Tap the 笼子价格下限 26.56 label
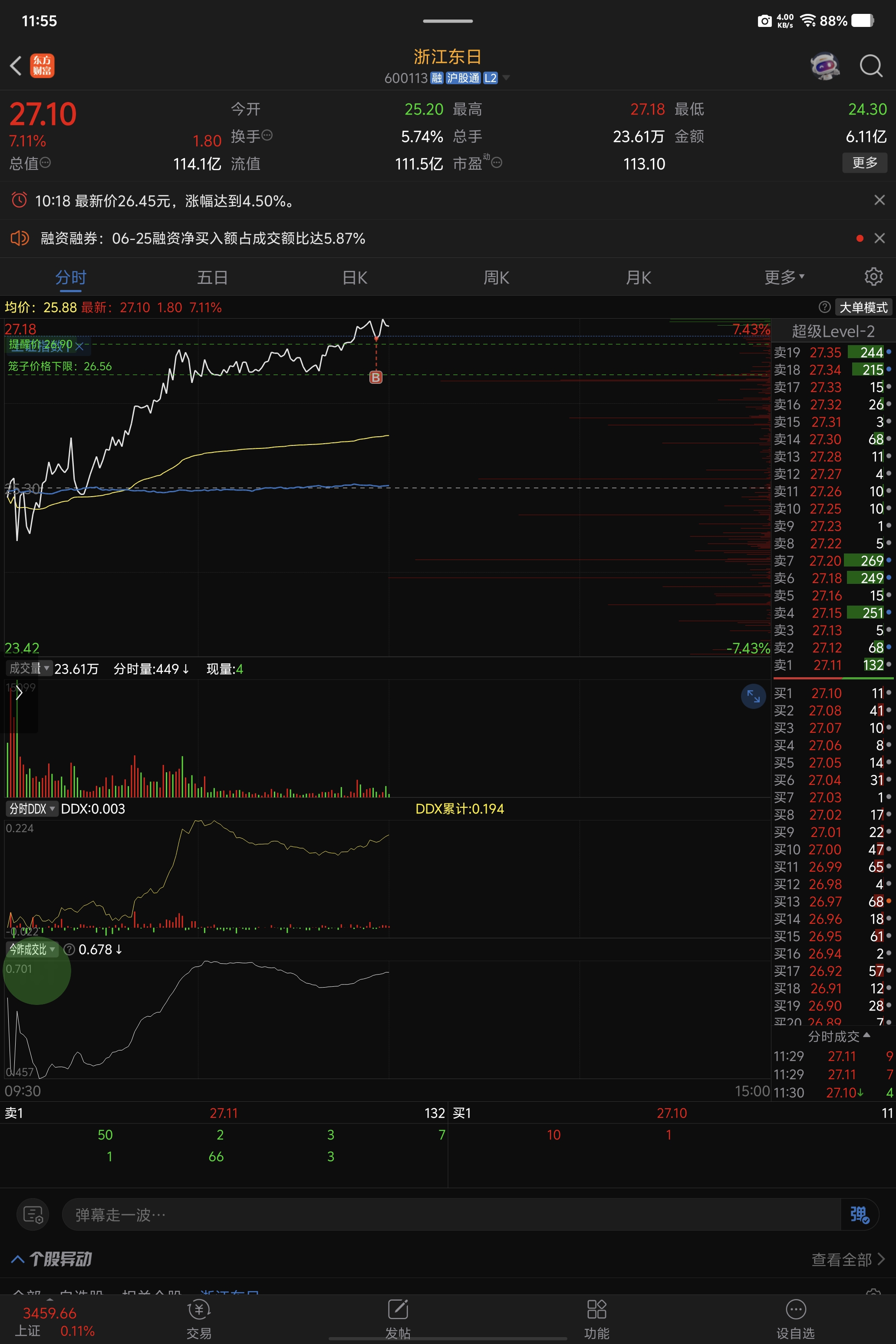The width and height of the screenshot is (896, 1344). click(60, 366)
